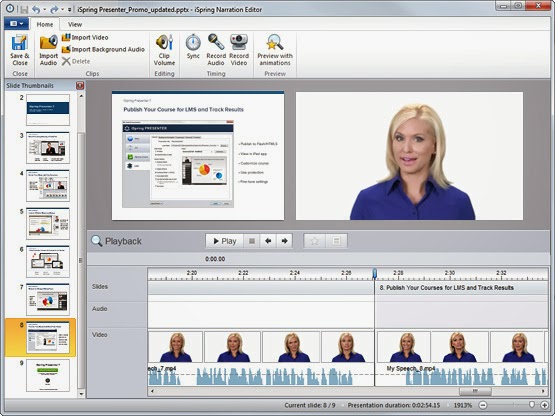Click the timeline horizontal scrollbar thumb
Viewport: 555px width, 416px height.
pos(475,391)
